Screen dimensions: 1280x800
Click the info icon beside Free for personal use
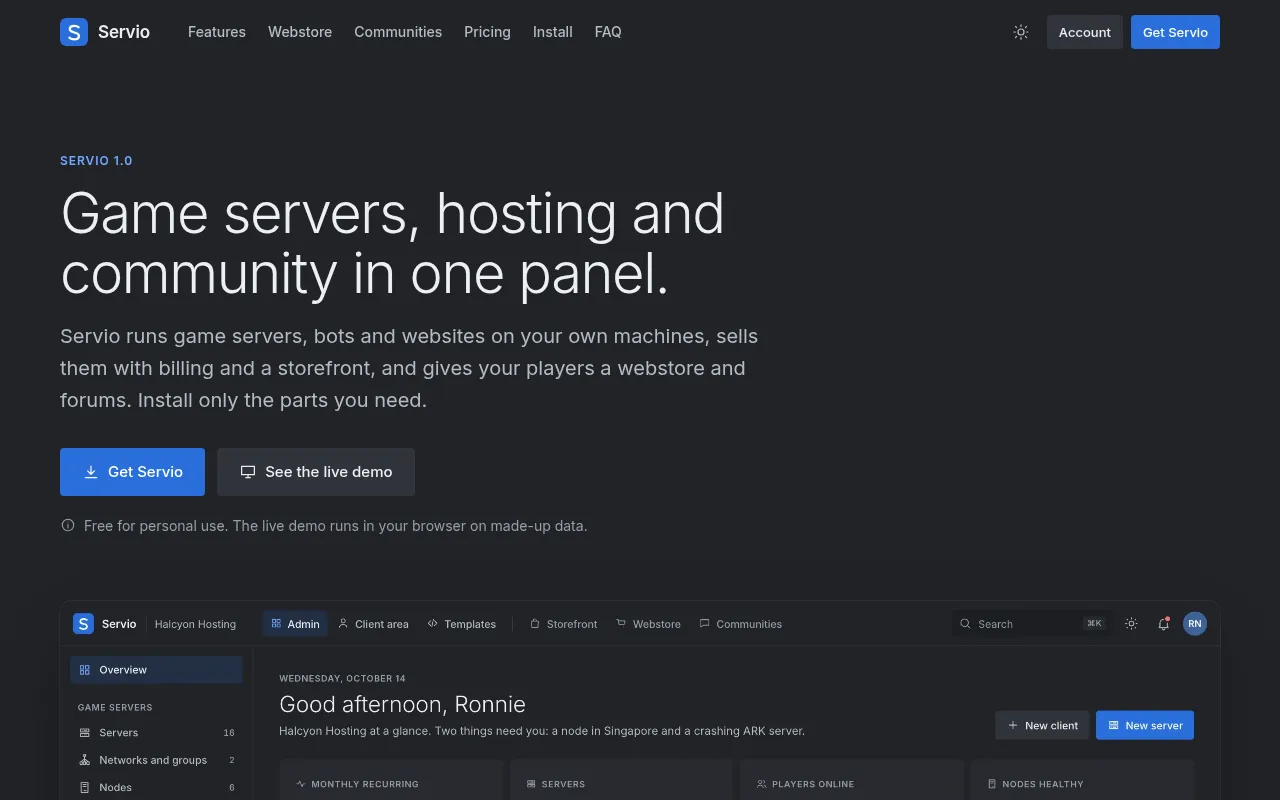(68, 525)
